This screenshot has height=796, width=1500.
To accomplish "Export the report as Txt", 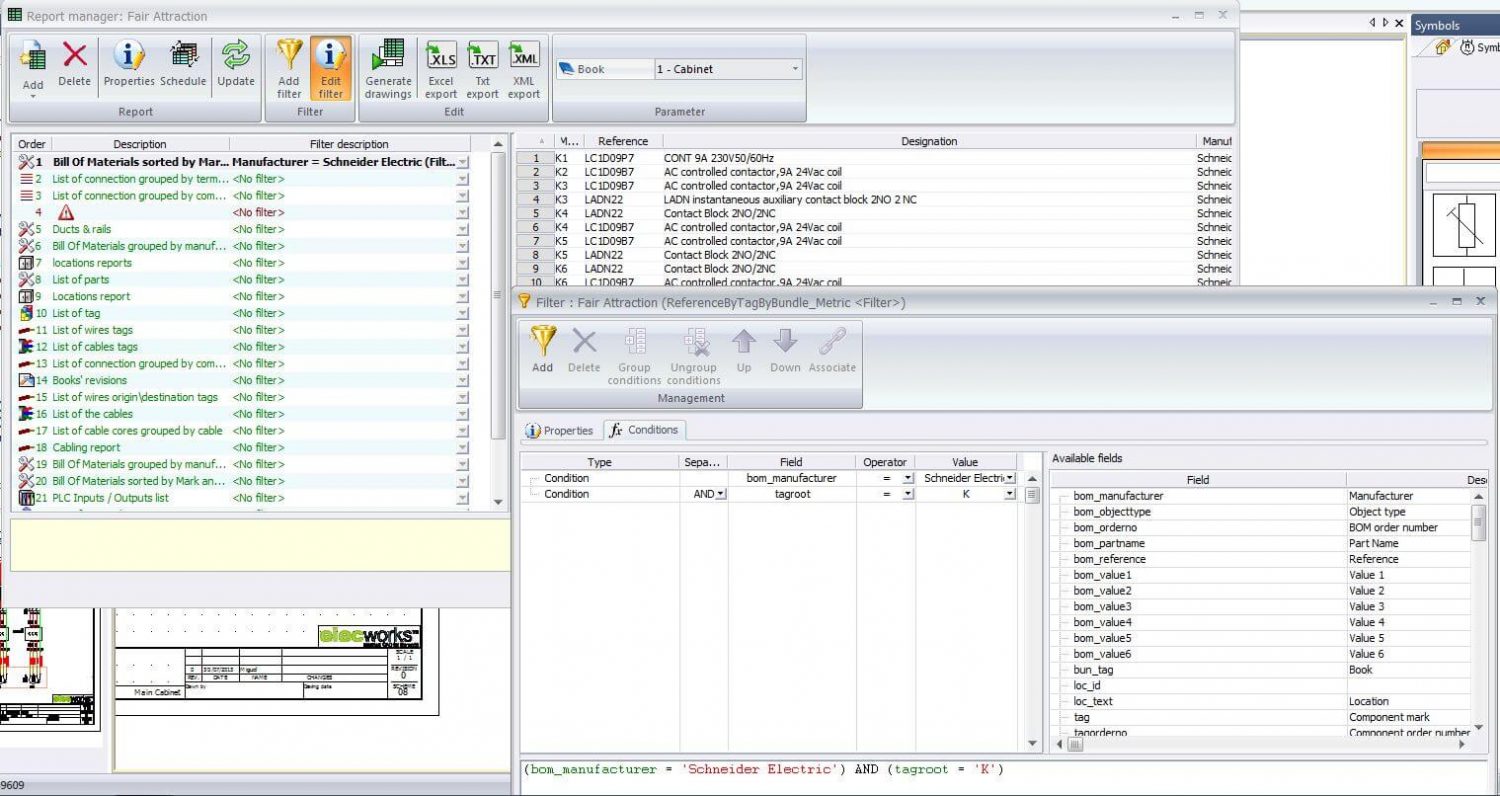I will coord(483,69).
